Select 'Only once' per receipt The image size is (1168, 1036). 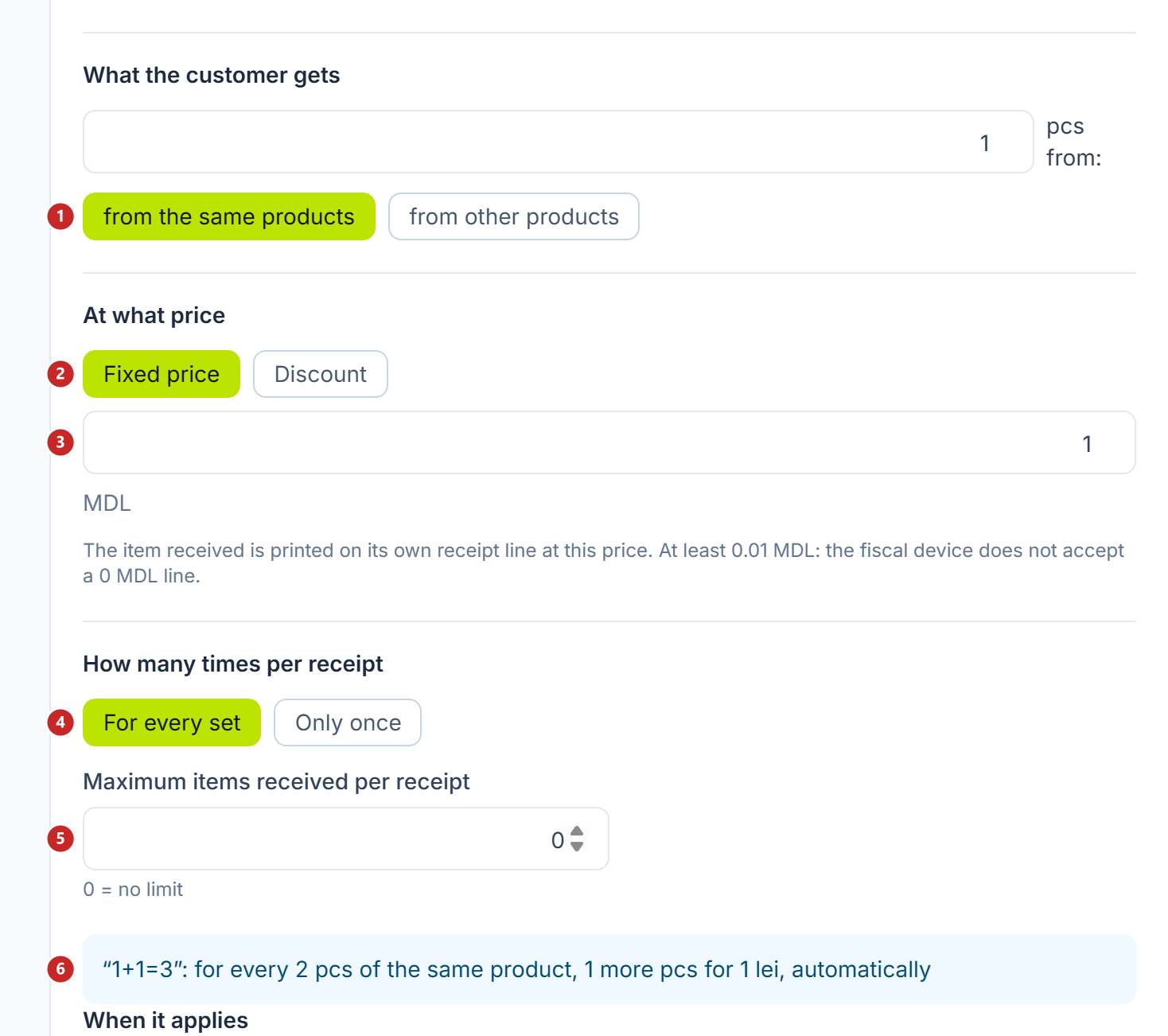point(348,722)
